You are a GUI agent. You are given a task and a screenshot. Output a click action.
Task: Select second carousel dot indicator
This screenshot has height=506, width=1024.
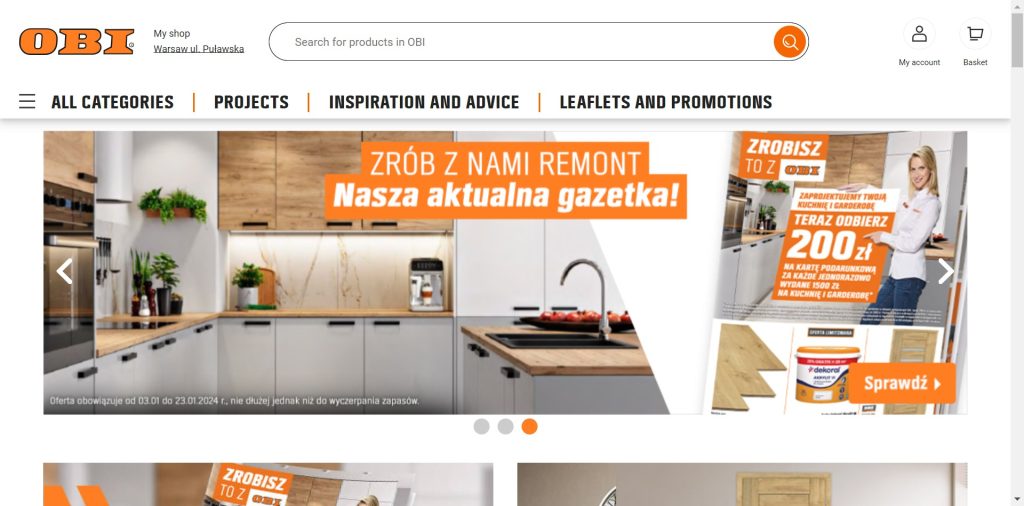[505, 426]
